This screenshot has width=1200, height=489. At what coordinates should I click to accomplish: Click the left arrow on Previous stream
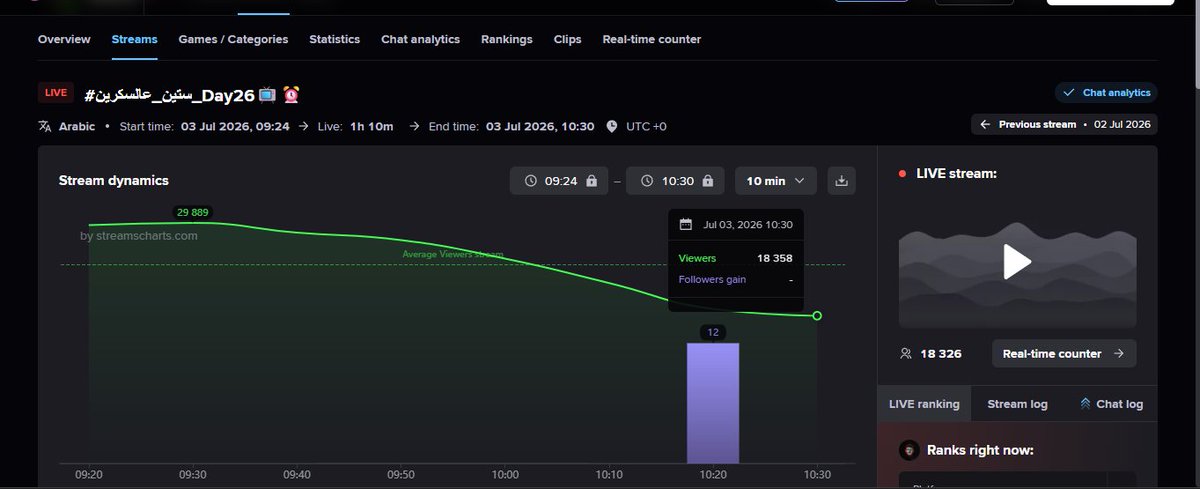(x=985, y=124)
